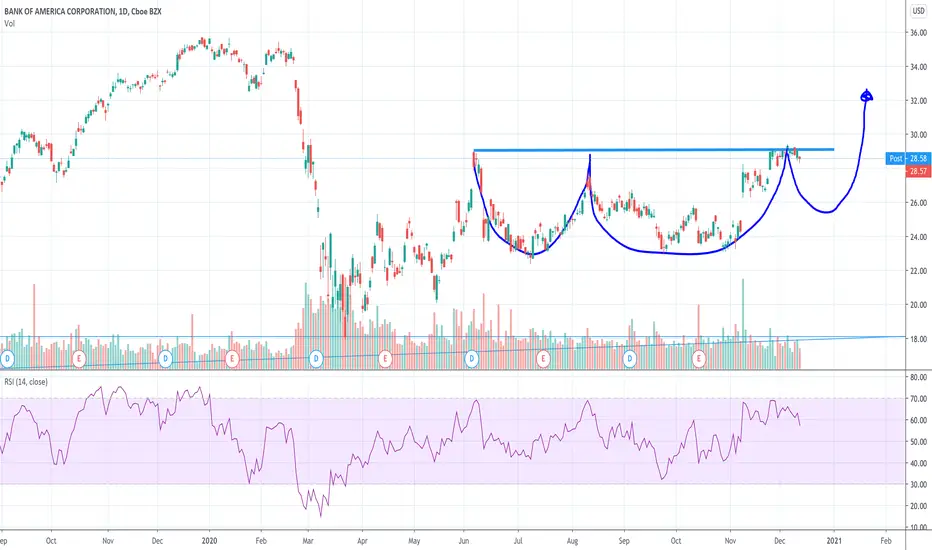Click the 36.00 price axis label
932x550 pixels.
(918, 33)
